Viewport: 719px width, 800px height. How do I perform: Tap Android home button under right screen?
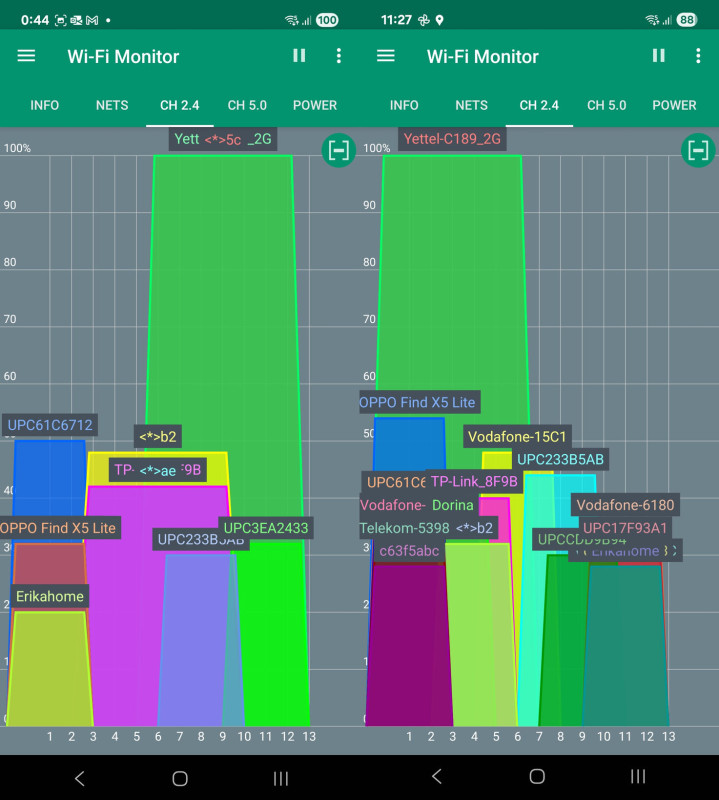(537, 777)
